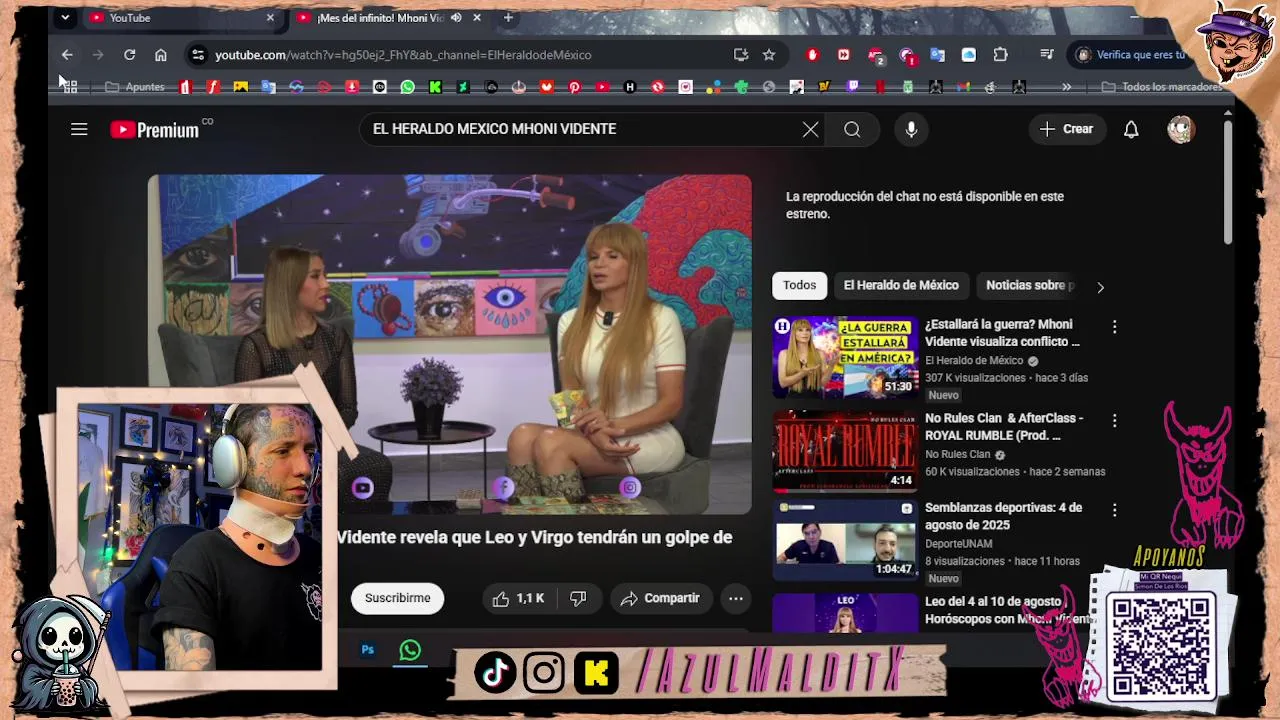Open options for Semblanzas deportivas video

point(1114,511)
